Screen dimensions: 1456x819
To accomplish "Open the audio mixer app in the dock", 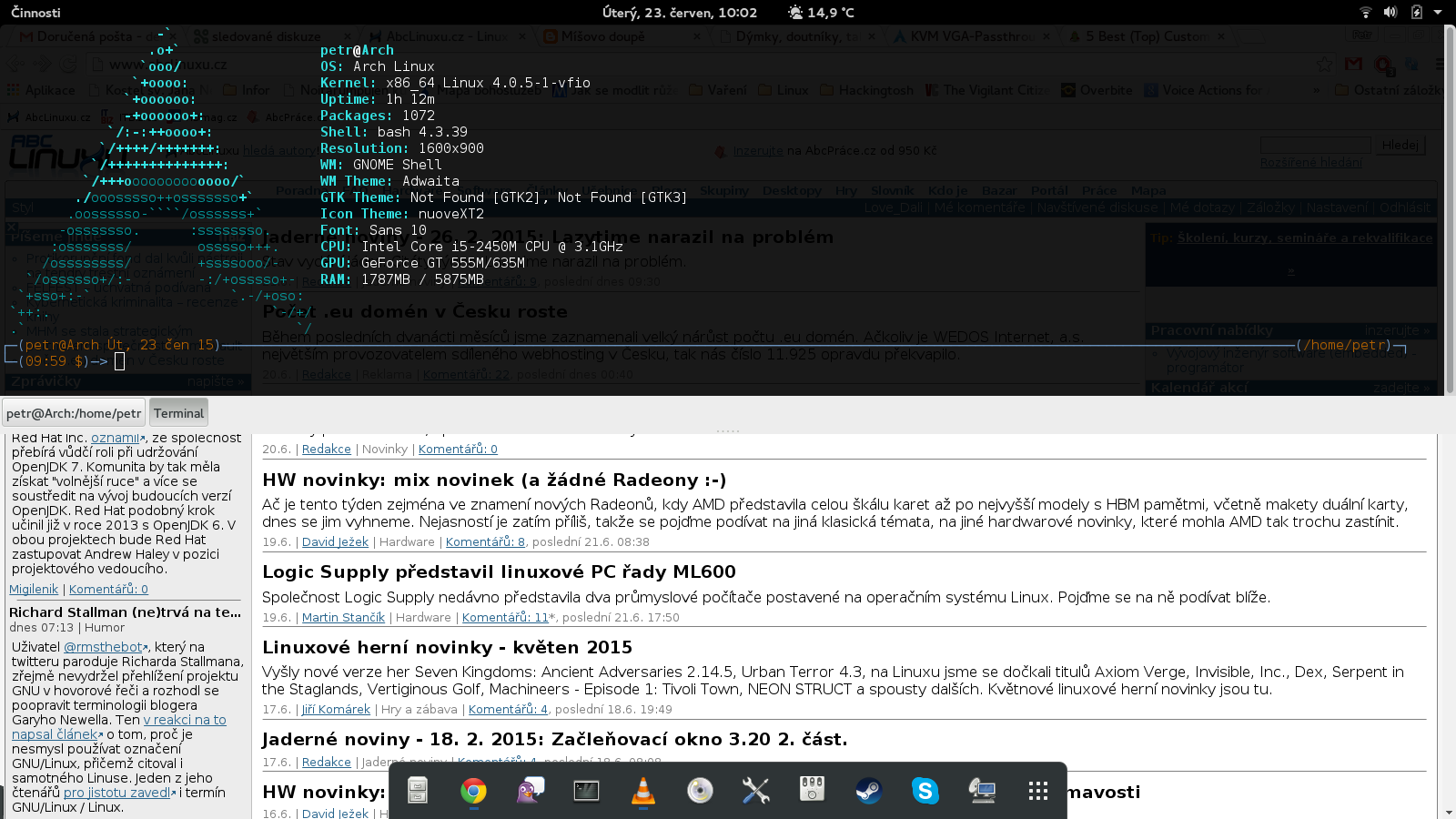I will point(812,790).
